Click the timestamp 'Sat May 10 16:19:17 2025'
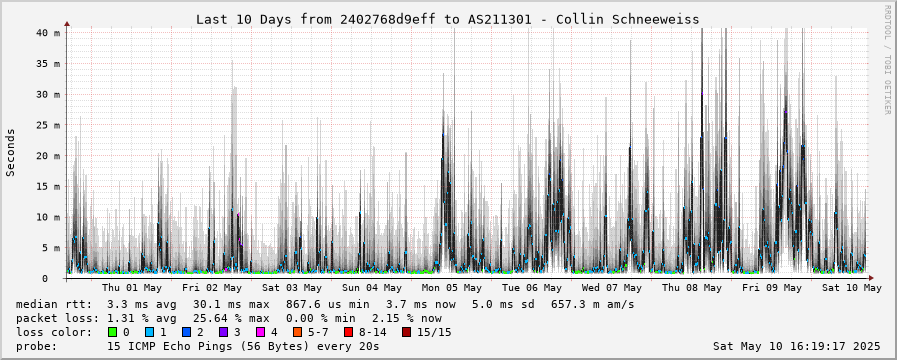 pyautogui.click(x=797, y=346)
